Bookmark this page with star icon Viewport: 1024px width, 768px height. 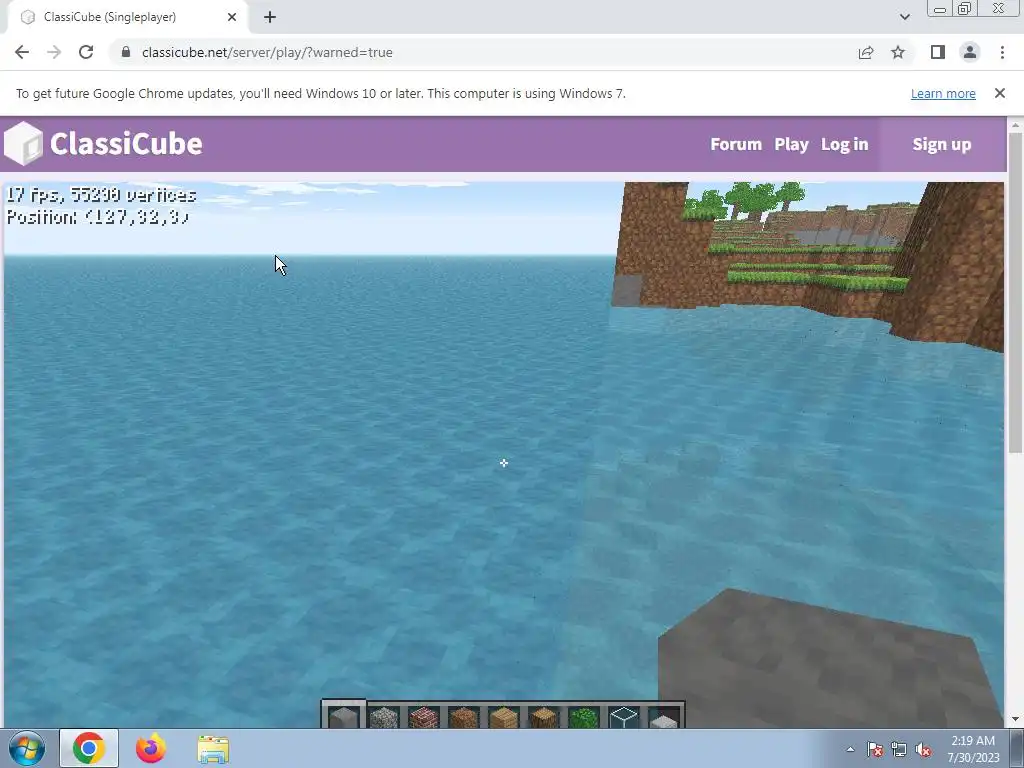click(898, 52)
